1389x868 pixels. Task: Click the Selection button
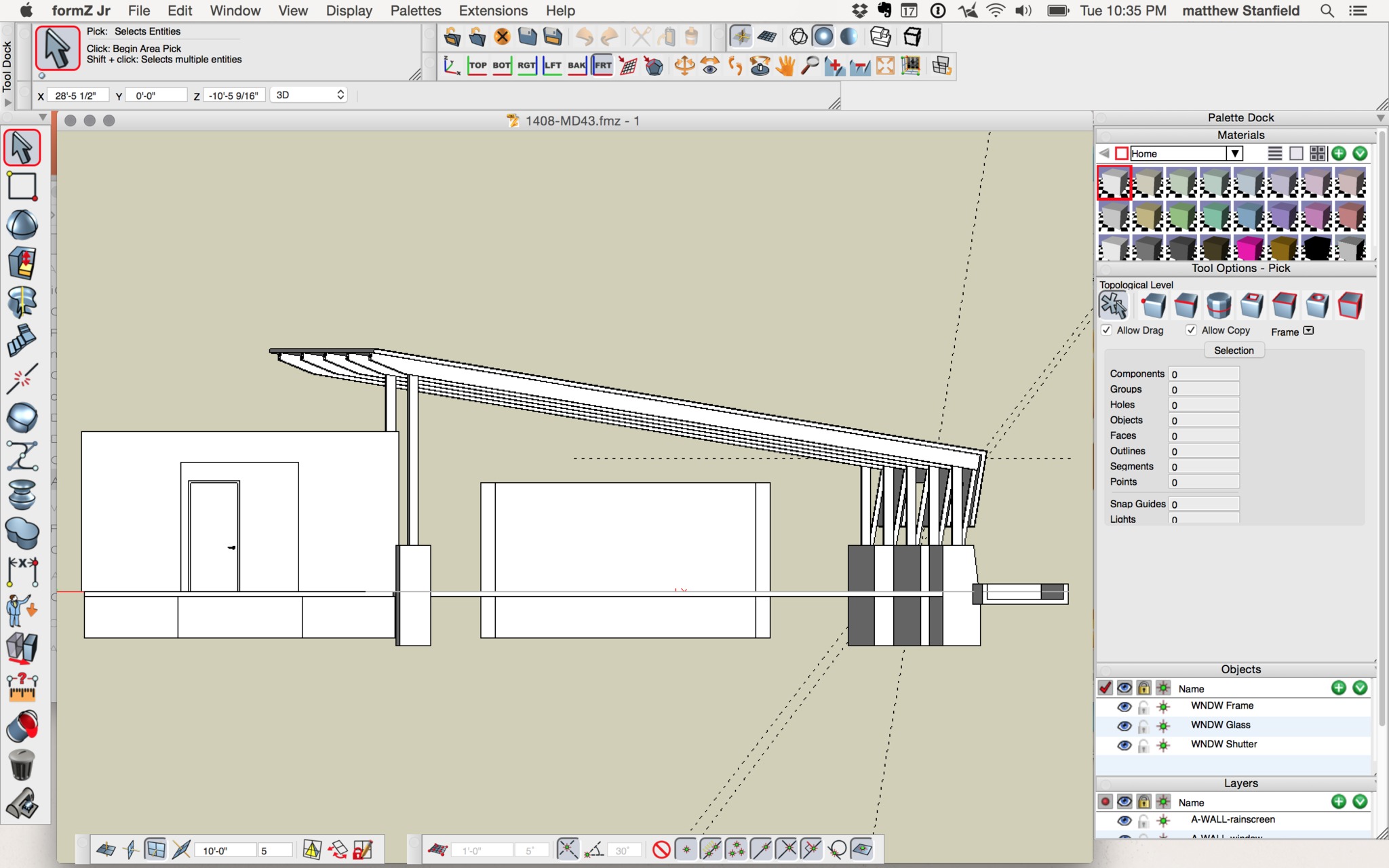[1234, 351]
